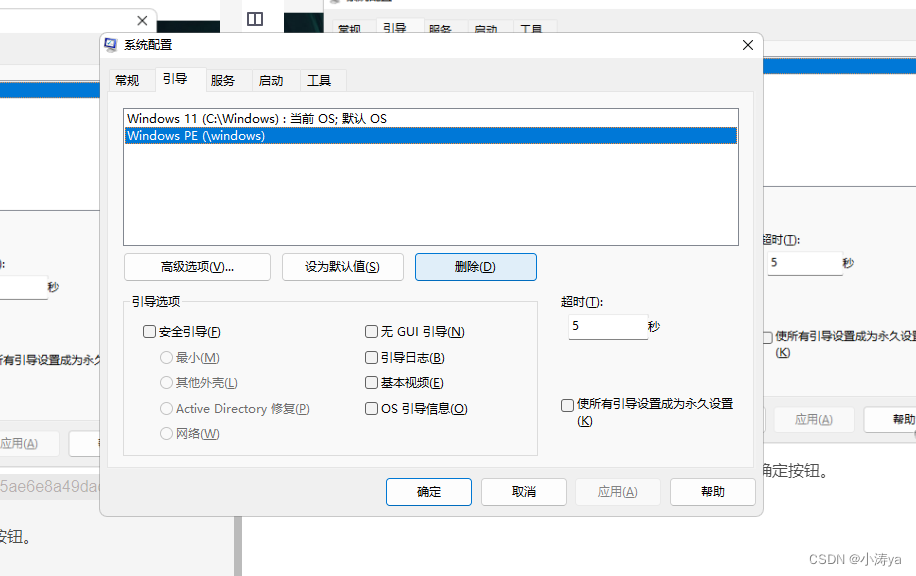Open 高级选项(V)... advanced options

point(197,267)
